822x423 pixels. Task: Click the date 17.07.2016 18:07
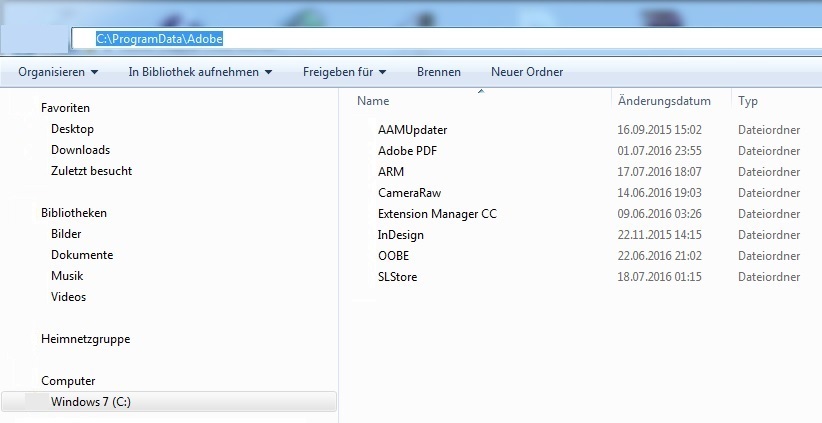[659, 172]
